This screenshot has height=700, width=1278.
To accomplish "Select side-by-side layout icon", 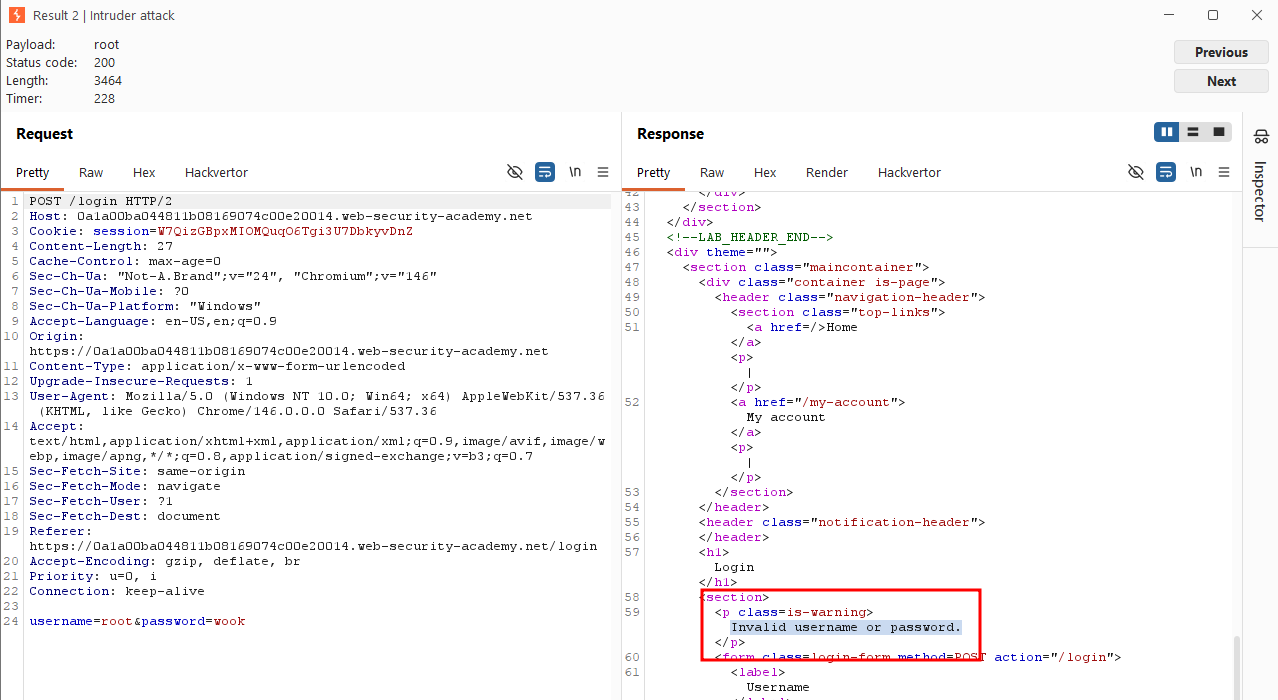I will 1166,132.
